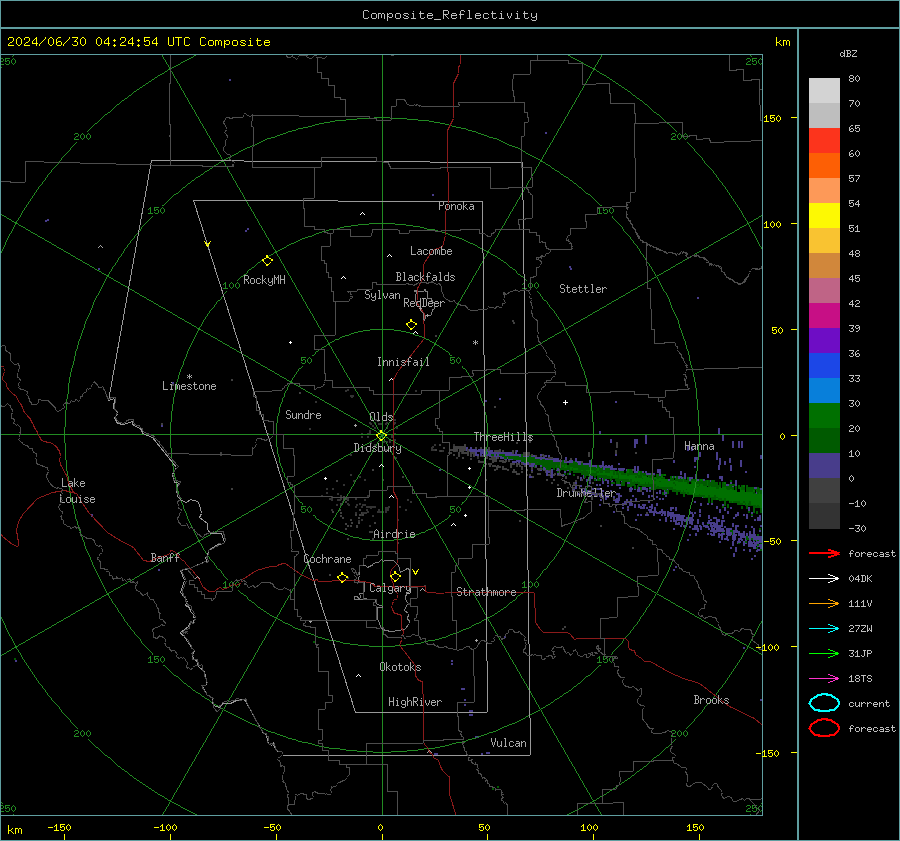Select the RockyMH label
Viewport: 900px width, 841px height.
(x=264, y=280)
